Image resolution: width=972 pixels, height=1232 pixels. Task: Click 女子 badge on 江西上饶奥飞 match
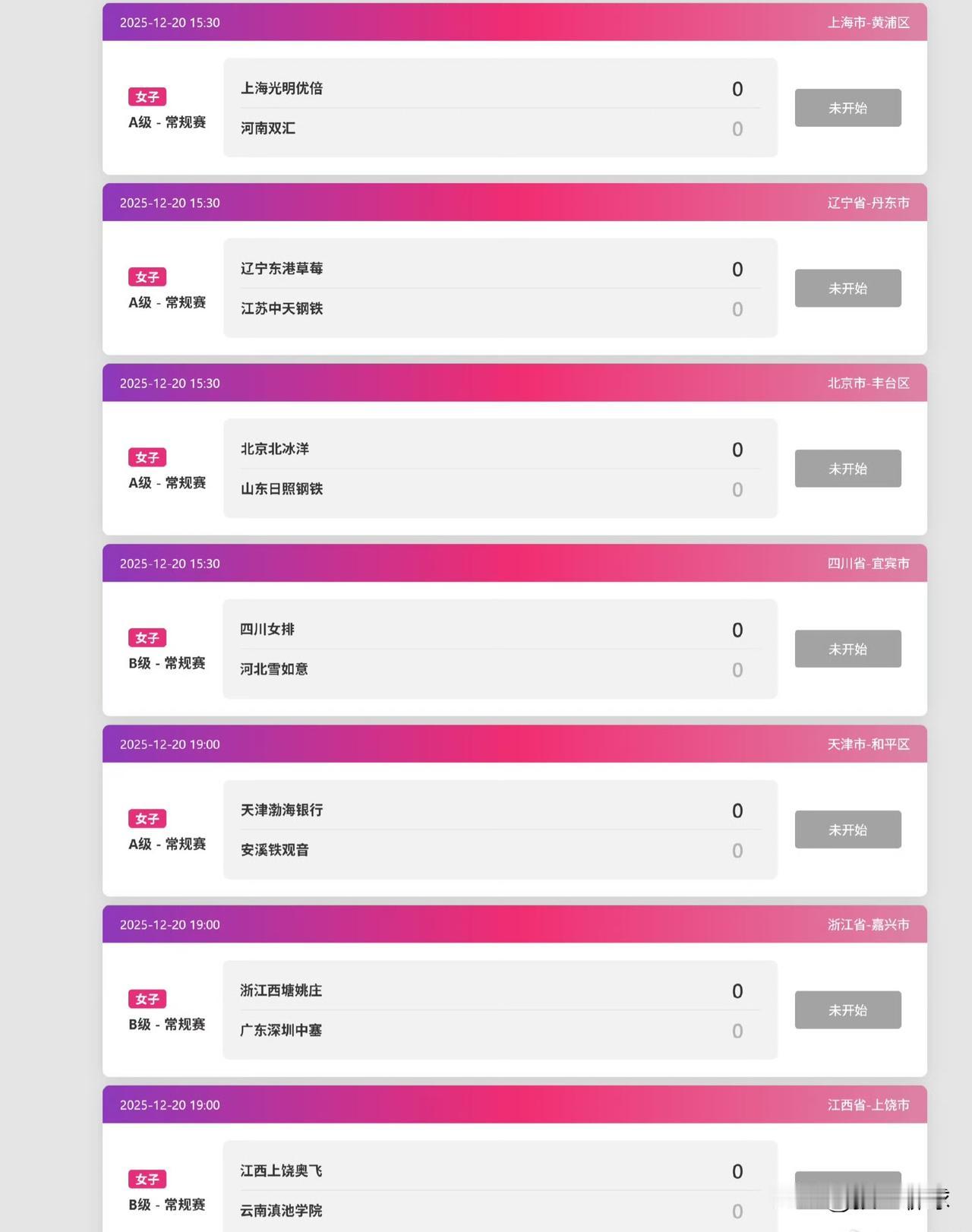point(147,1179)
